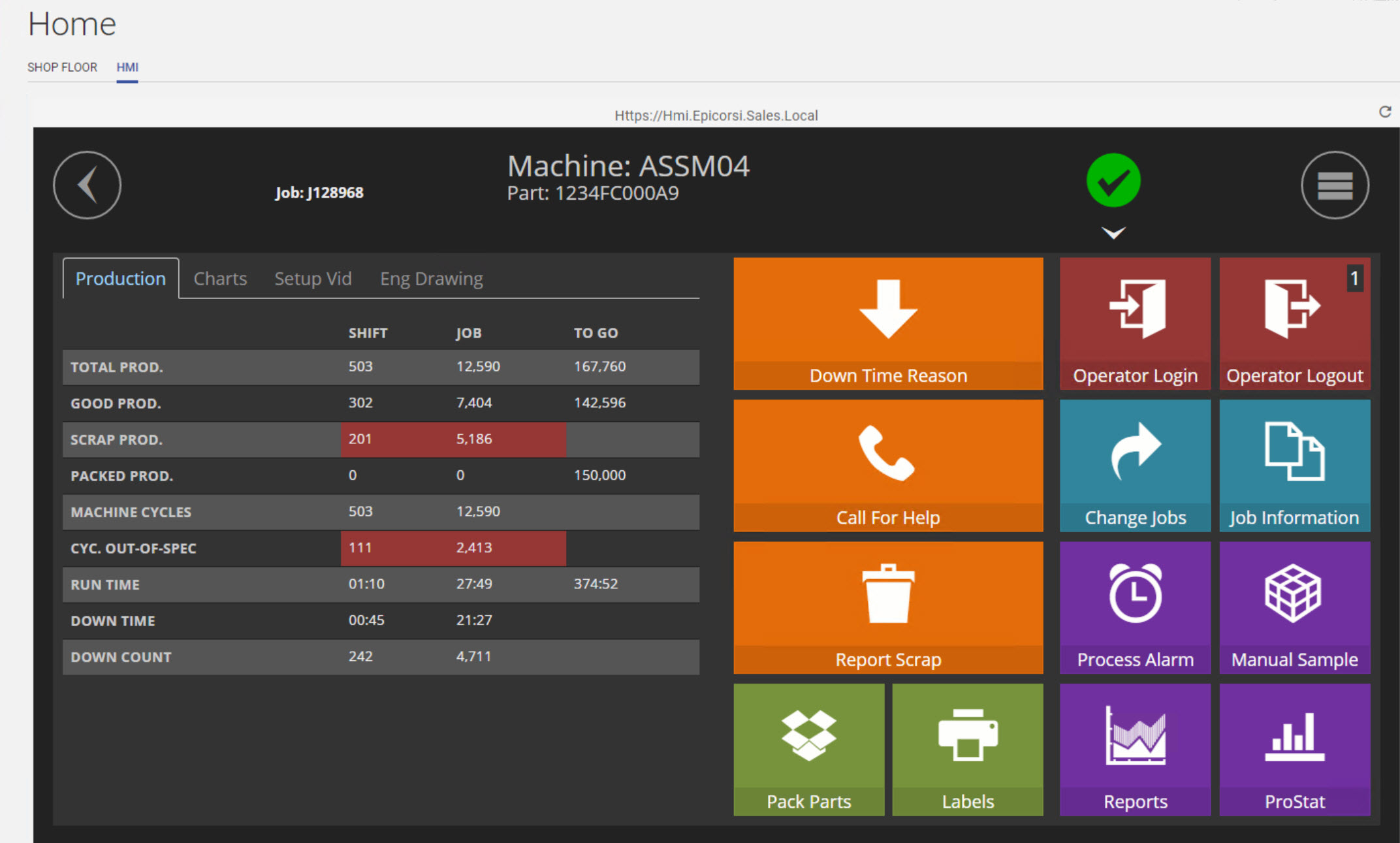Select the TOTAL PROD. row label
The width and height of the screenshot is (1400, 843).
coord(117,367)
